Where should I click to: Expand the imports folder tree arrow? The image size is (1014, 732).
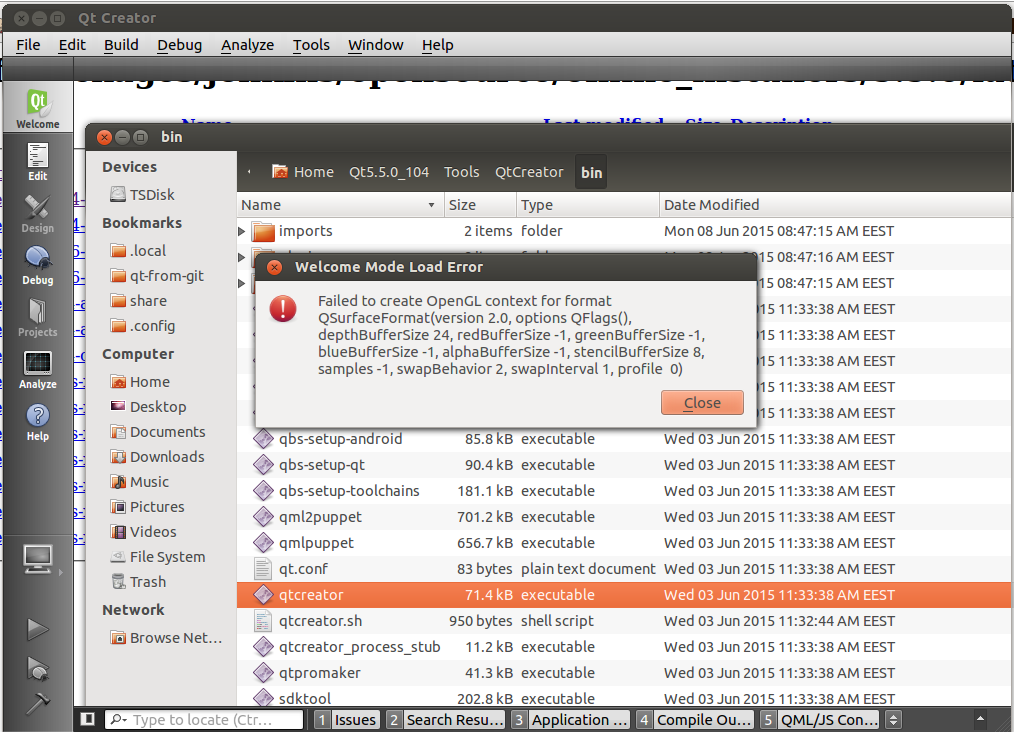[x=242, y=232]
